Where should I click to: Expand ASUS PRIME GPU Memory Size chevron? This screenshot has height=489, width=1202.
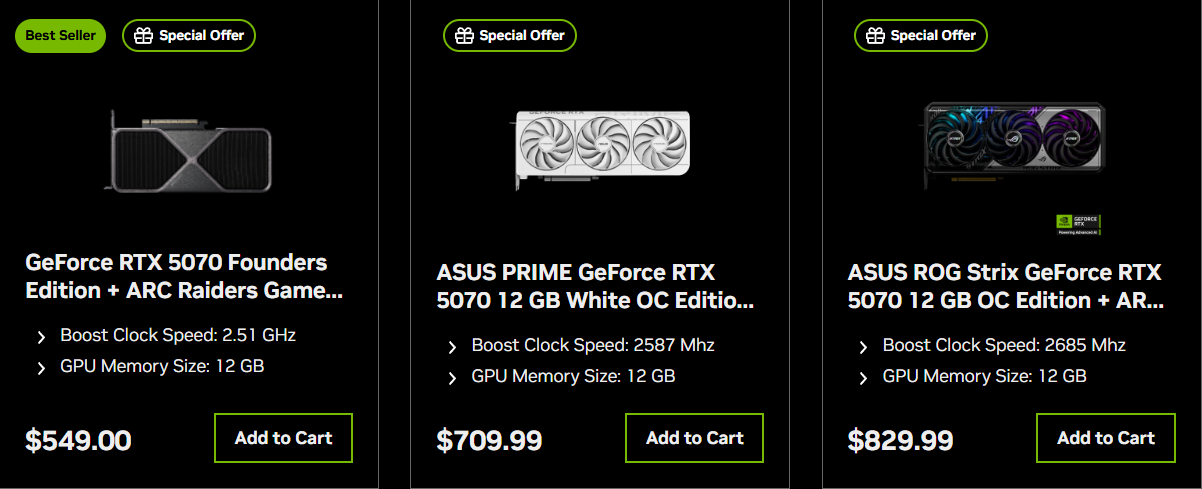click(452, 378)
